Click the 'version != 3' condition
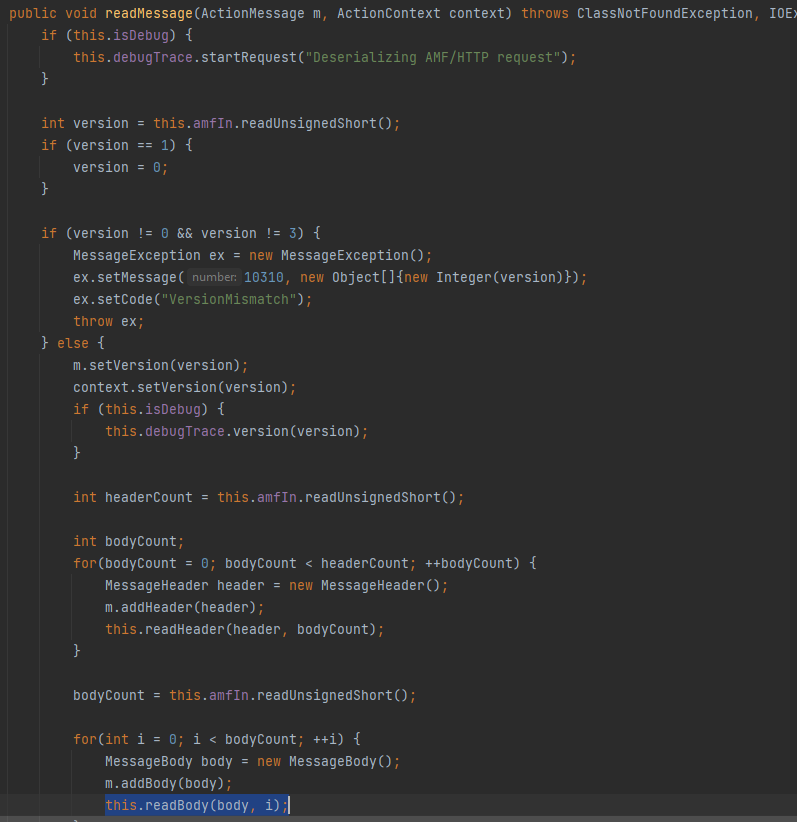 pos(249,233)
